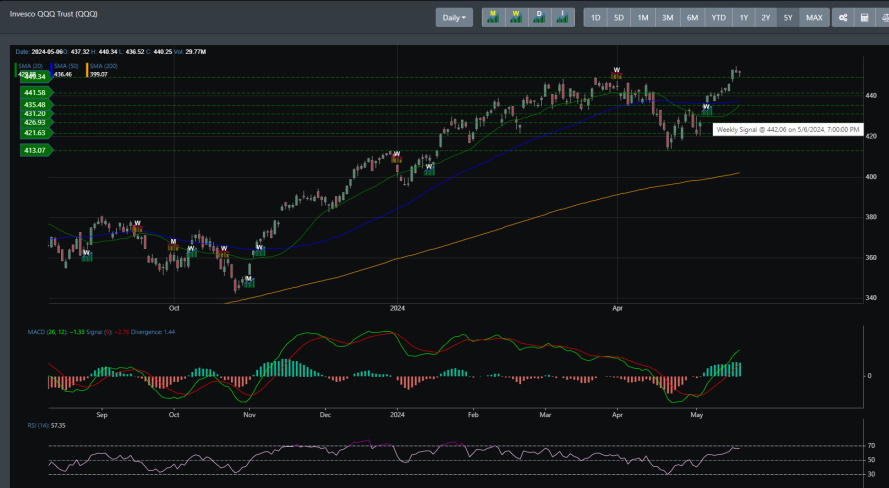Click the 413.07 price level tag
This screenshot has width=889, height=488.
(36, 150)
